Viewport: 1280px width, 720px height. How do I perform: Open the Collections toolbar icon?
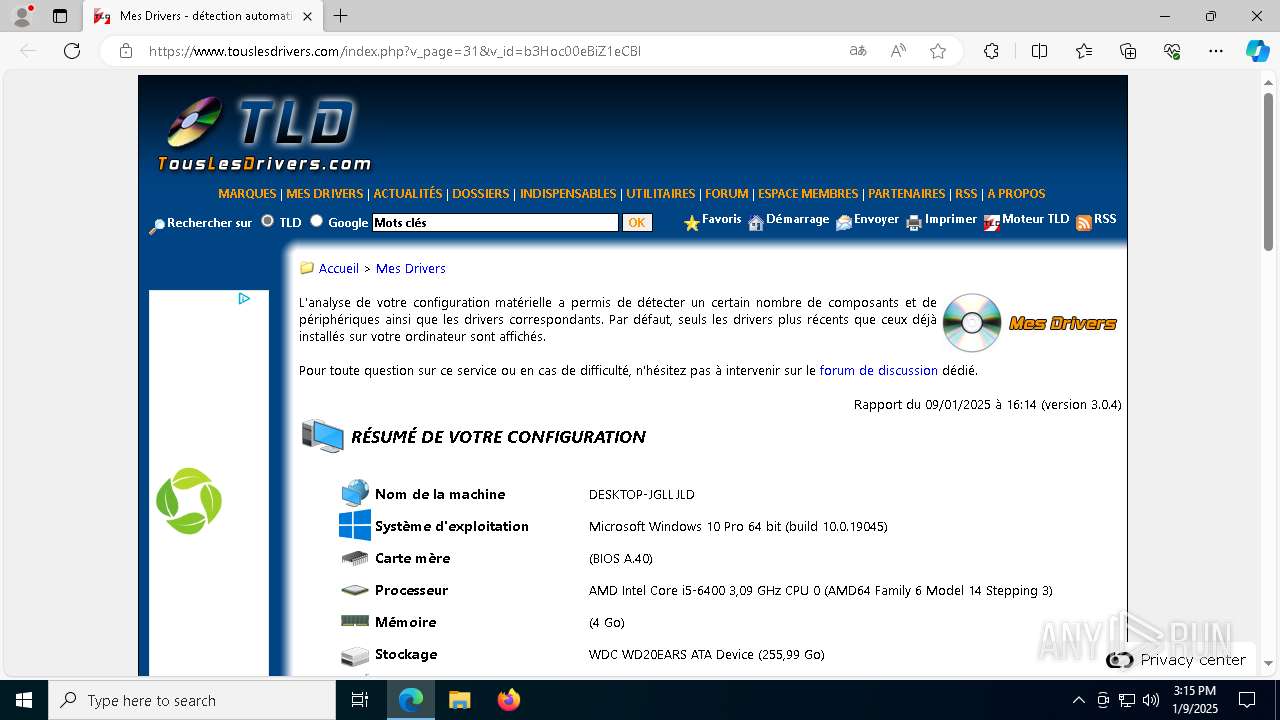1128,51
